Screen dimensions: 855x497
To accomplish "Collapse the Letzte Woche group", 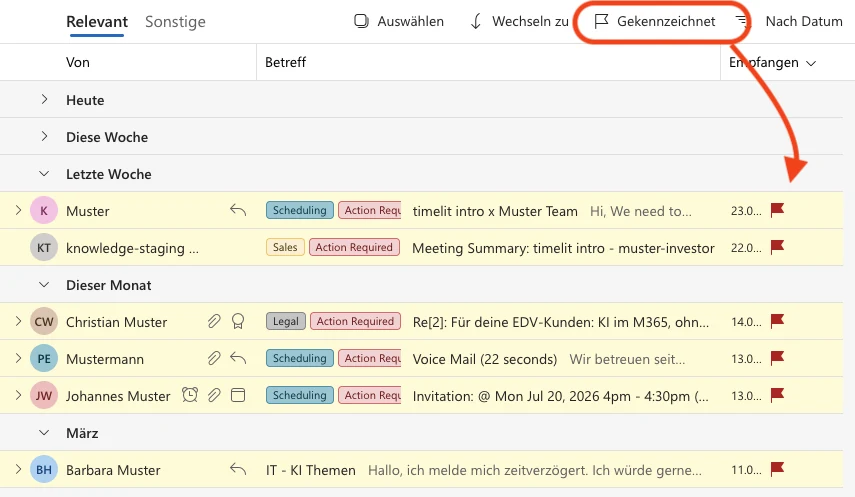I will click(x=44, y=173).
